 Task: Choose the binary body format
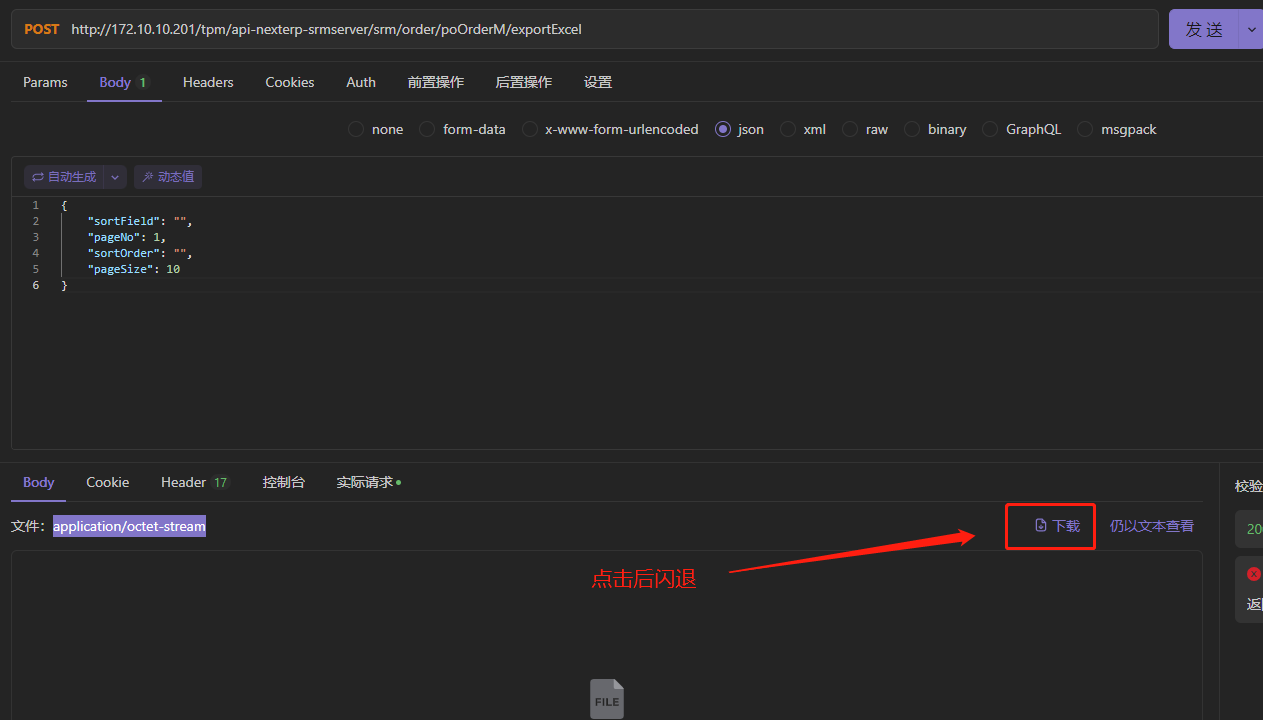pyautogui.click(x=911, y=129)
